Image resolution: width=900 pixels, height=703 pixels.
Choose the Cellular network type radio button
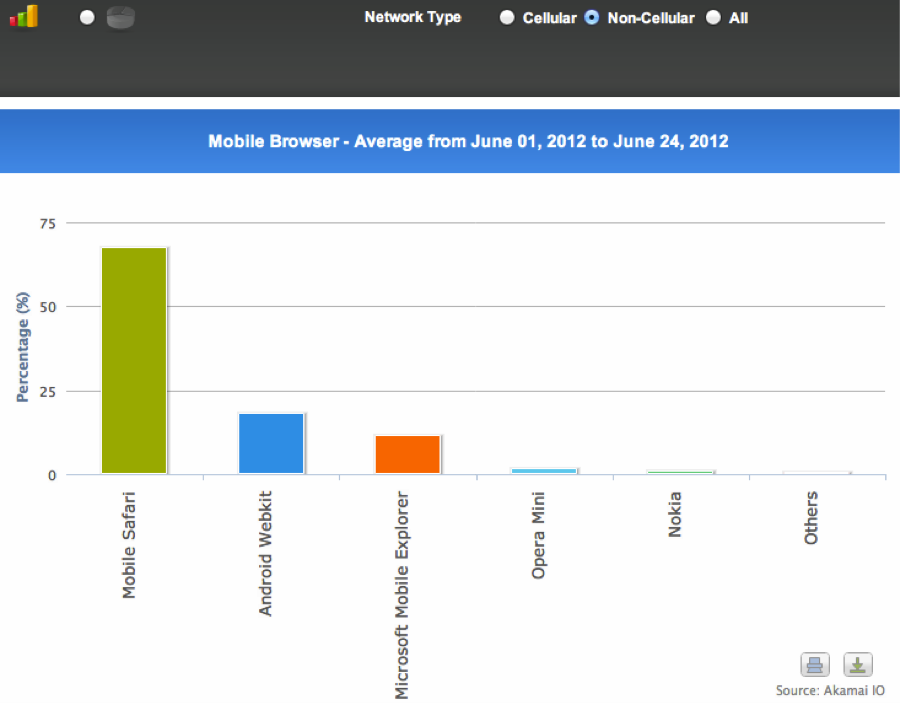point(507,17)
